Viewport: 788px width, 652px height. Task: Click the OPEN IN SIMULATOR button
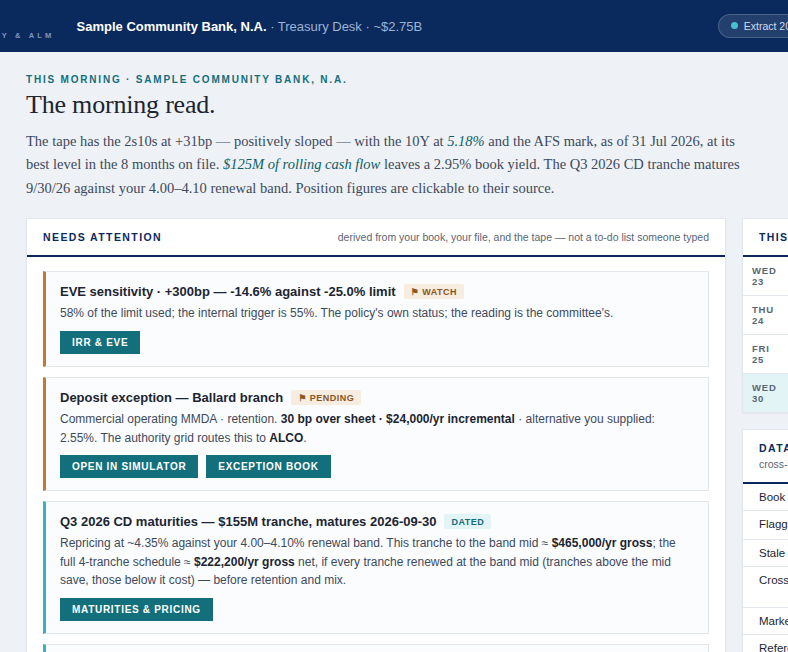click(129, 467)
